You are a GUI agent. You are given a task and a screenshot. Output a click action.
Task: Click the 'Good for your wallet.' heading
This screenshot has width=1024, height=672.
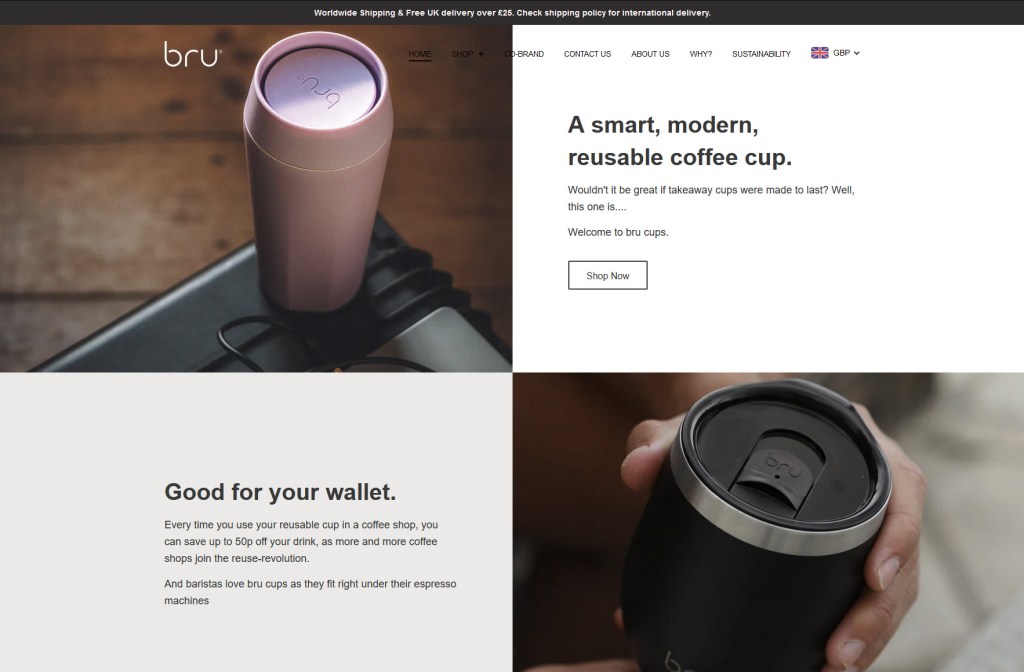point(280,492)
